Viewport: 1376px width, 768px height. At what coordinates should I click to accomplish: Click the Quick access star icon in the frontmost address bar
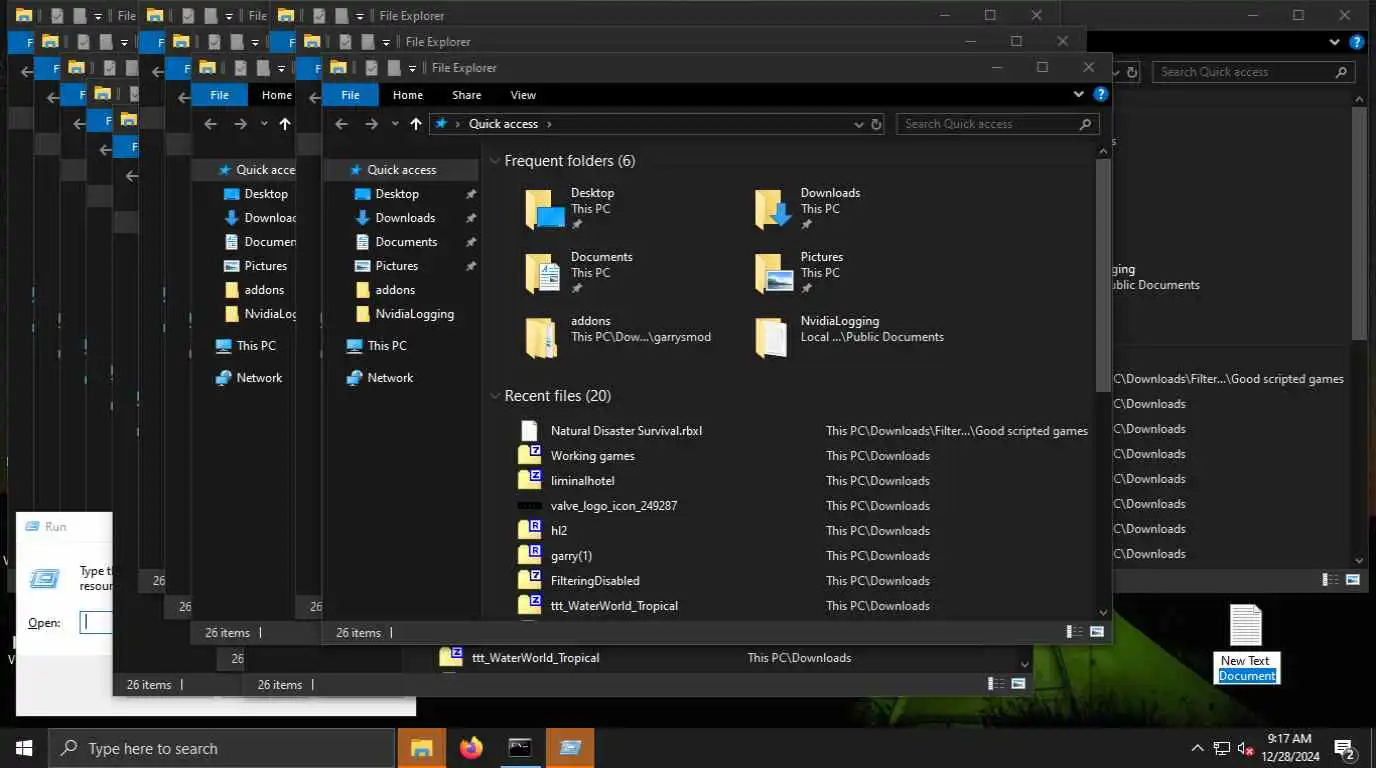click(441, 124)
